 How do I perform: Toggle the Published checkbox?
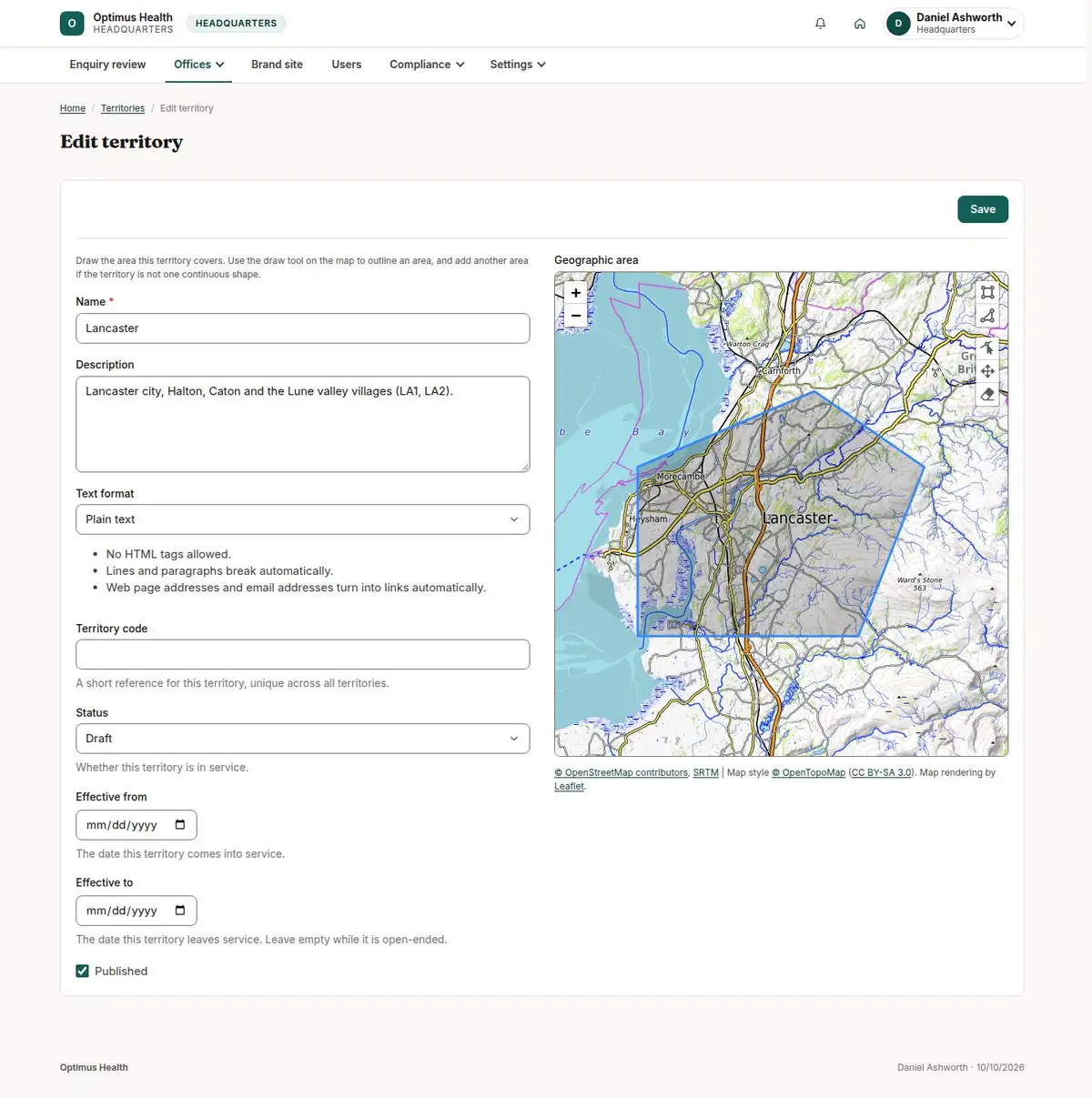coord(83,971)
